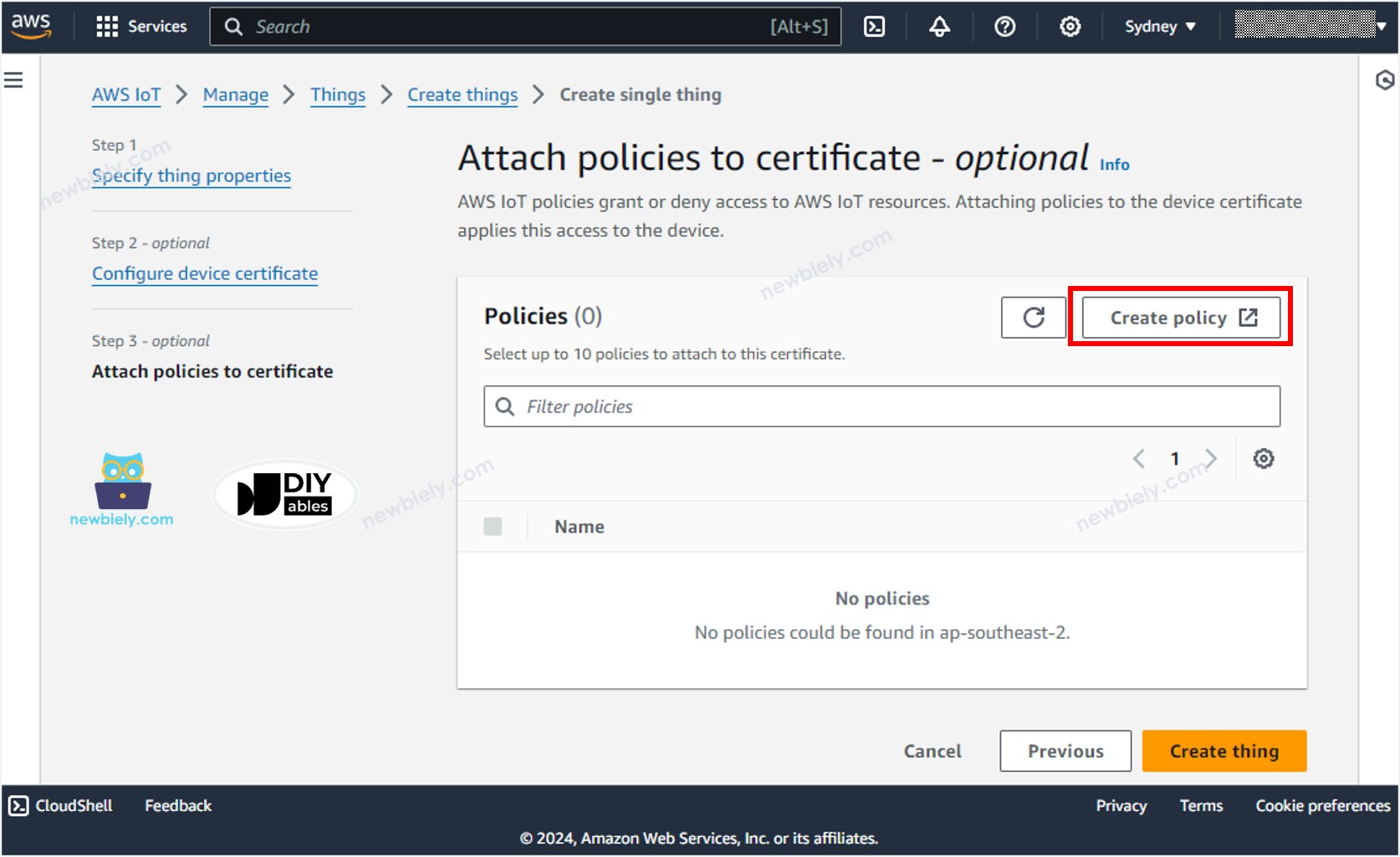This screenshot has height=857, width=1400.
Task: Open the Sydney region selector
Action: [x=1159, y=26]
